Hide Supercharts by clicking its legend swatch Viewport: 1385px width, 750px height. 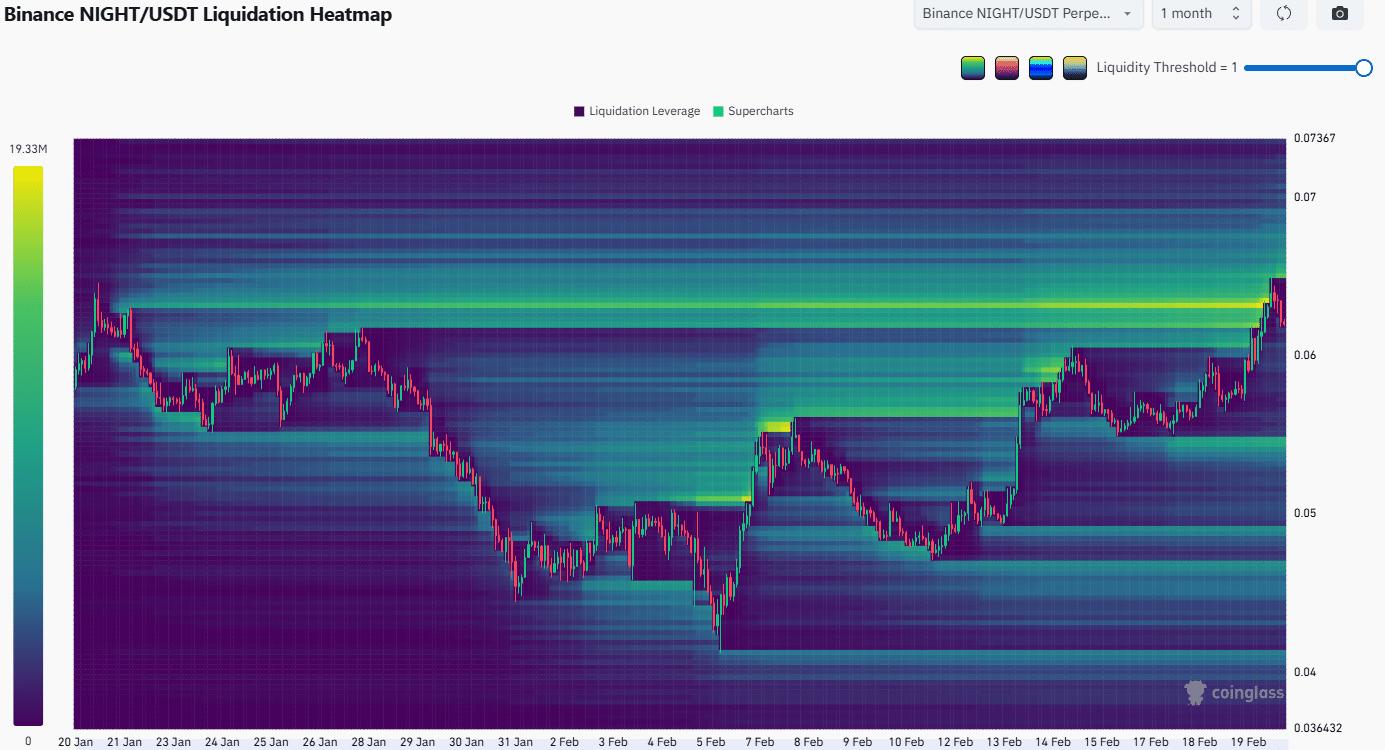coord(717,111)
